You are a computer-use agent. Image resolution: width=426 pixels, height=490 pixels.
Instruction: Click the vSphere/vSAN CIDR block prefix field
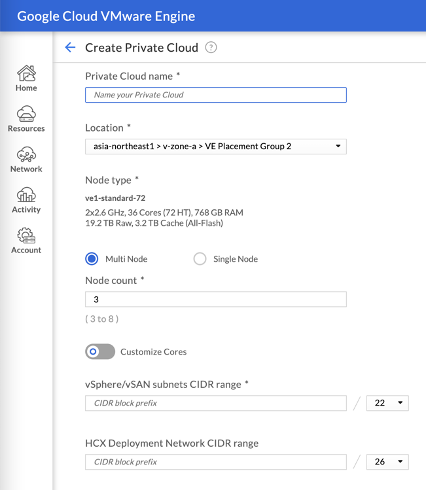(216, 403)
